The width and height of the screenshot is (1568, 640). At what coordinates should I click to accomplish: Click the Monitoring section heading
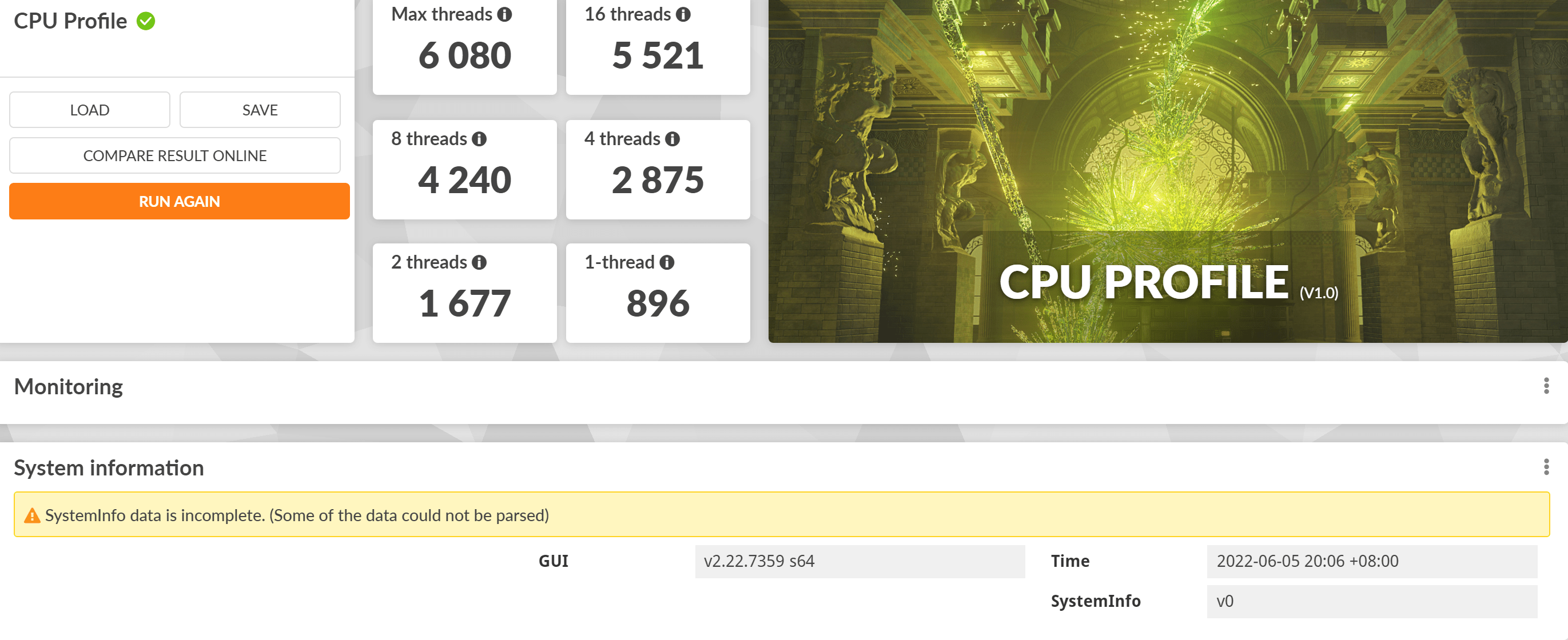[x=68, y=387]
